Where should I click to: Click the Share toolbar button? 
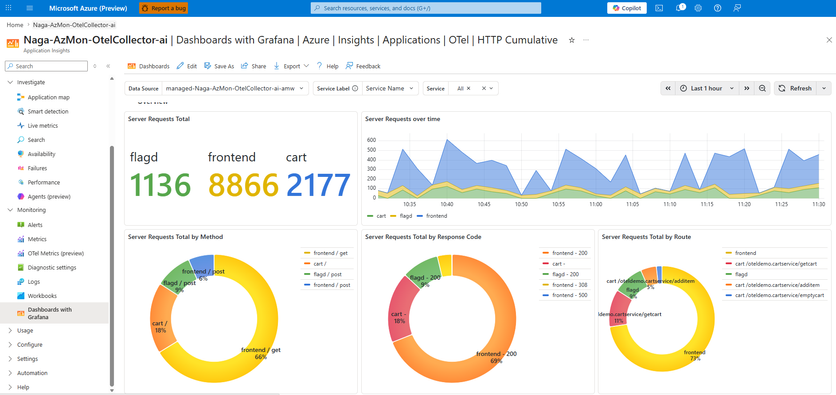[x=253, y=66]
